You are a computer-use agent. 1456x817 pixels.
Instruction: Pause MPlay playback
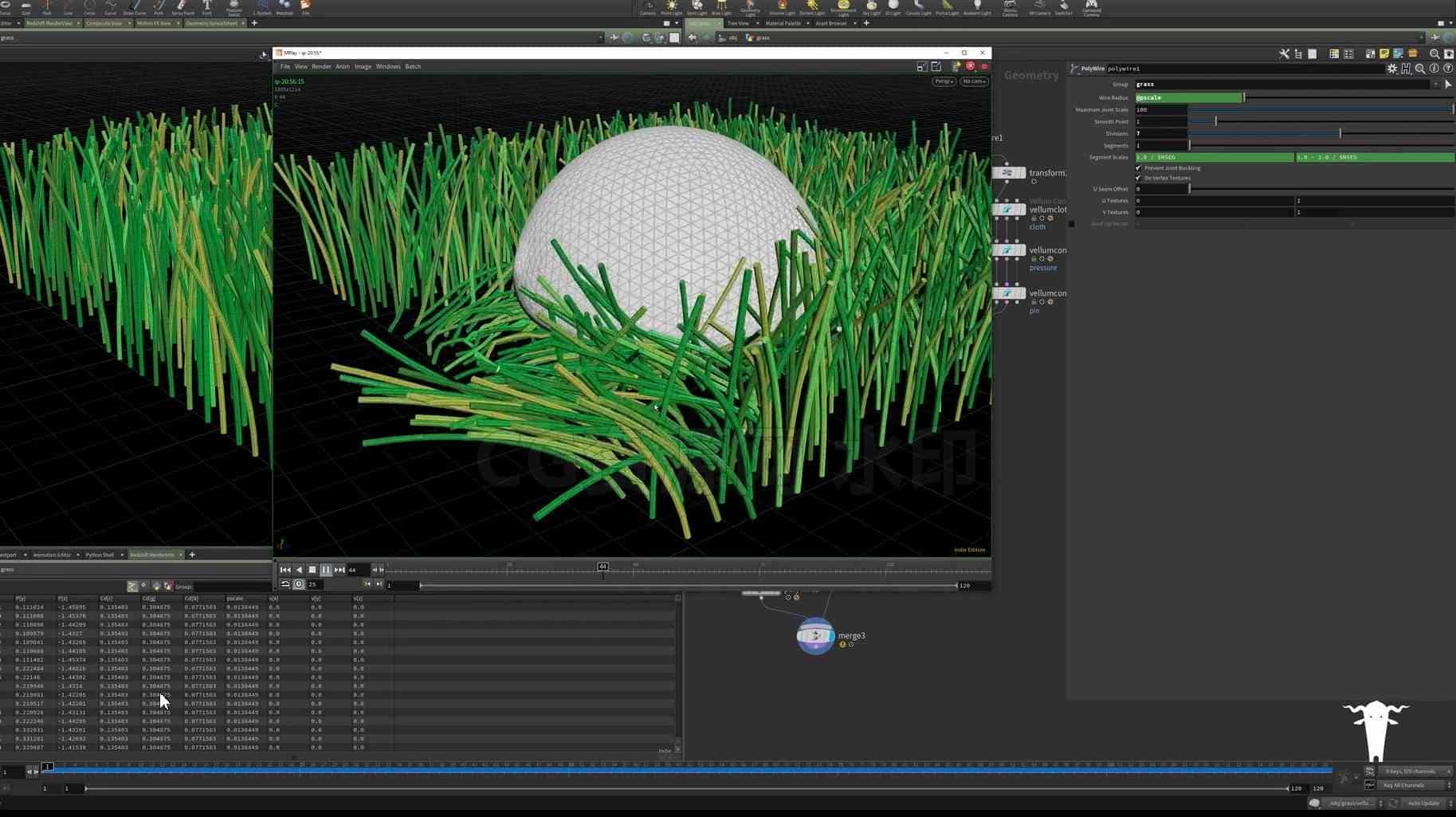(x=325, y=570)
